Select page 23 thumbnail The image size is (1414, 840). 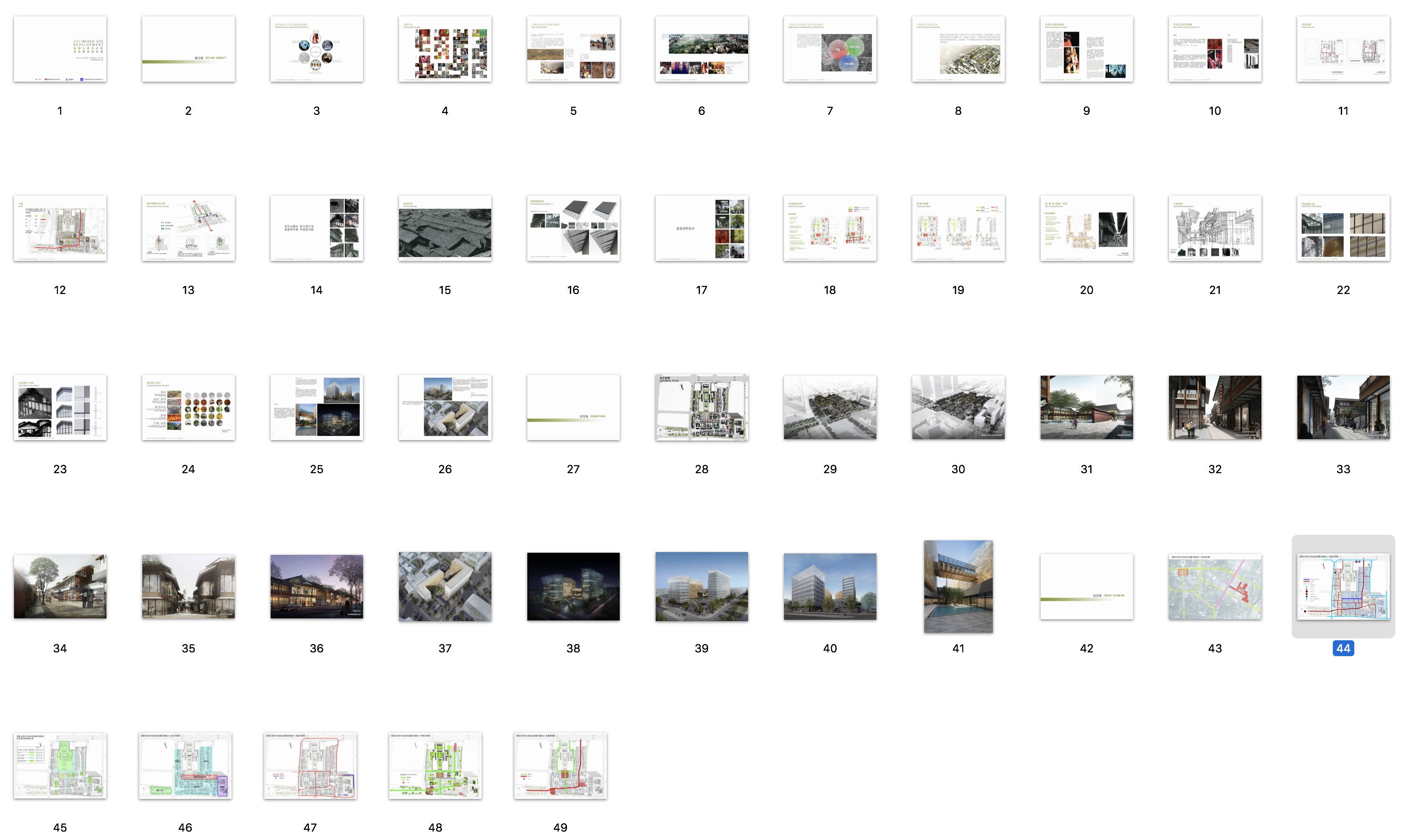[x=60, y=407]
